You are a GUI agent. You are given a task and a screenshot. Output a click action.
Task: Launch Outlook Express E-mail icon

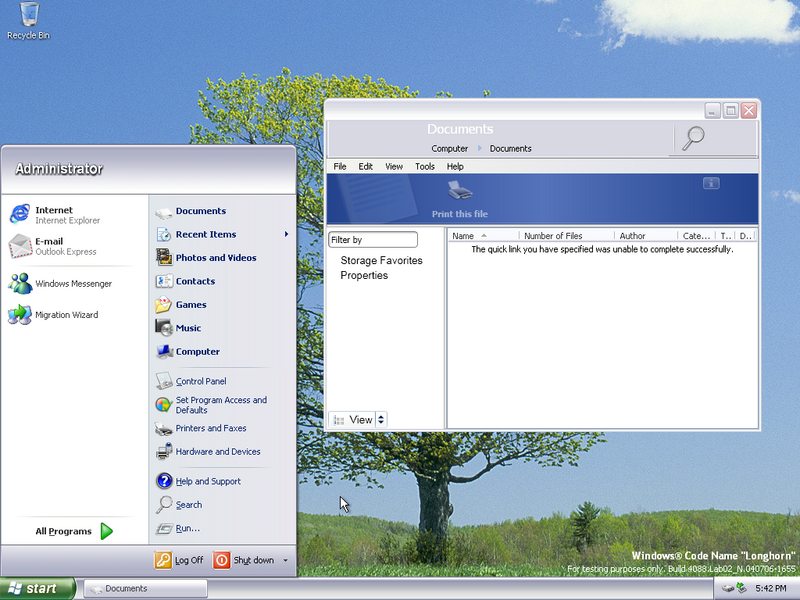point(20,246)
